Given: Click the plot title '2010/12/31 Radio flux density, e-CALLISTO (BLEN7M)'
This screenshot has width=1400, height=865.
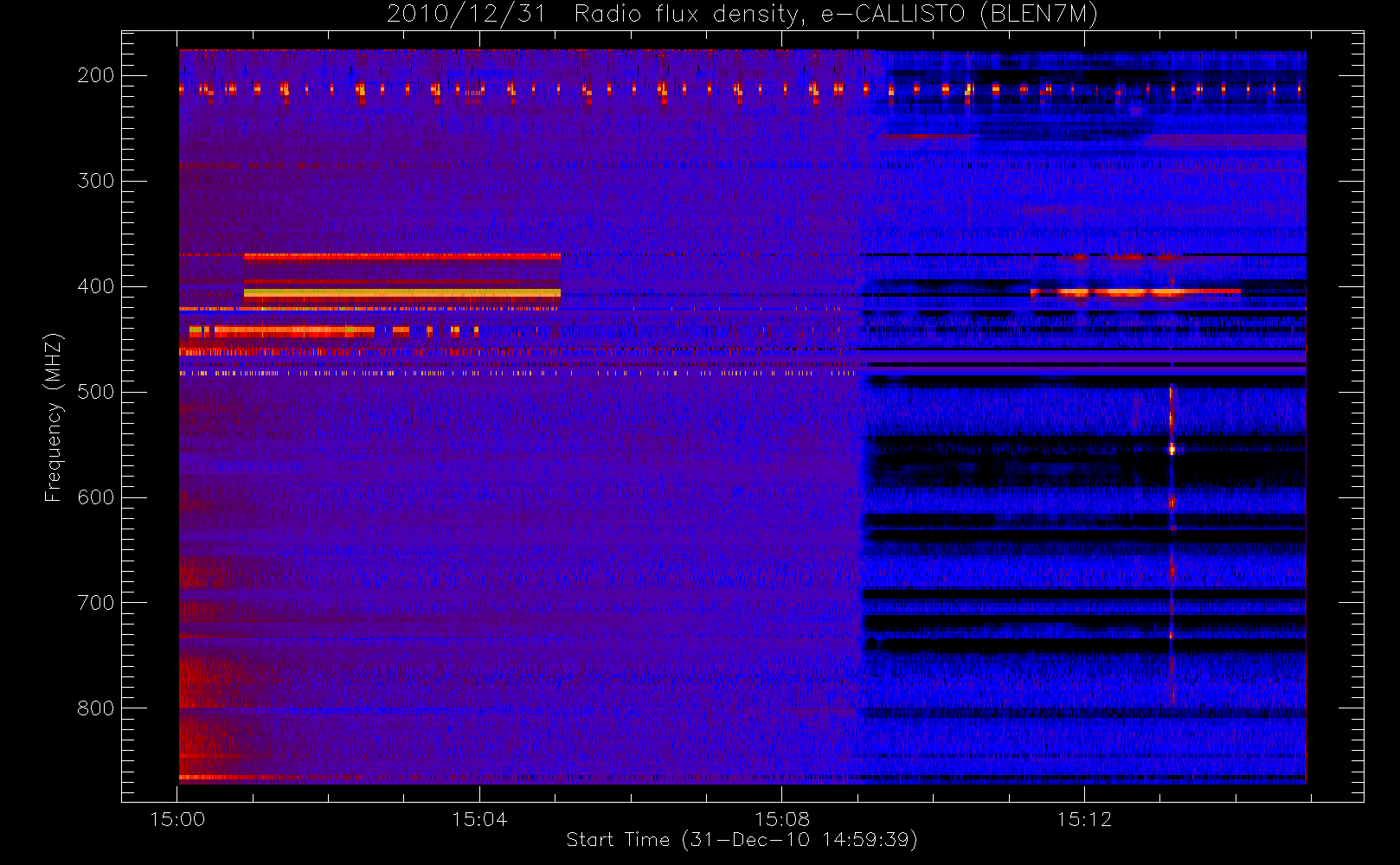Looking at the screenshot, I should [x=742, y=15].
